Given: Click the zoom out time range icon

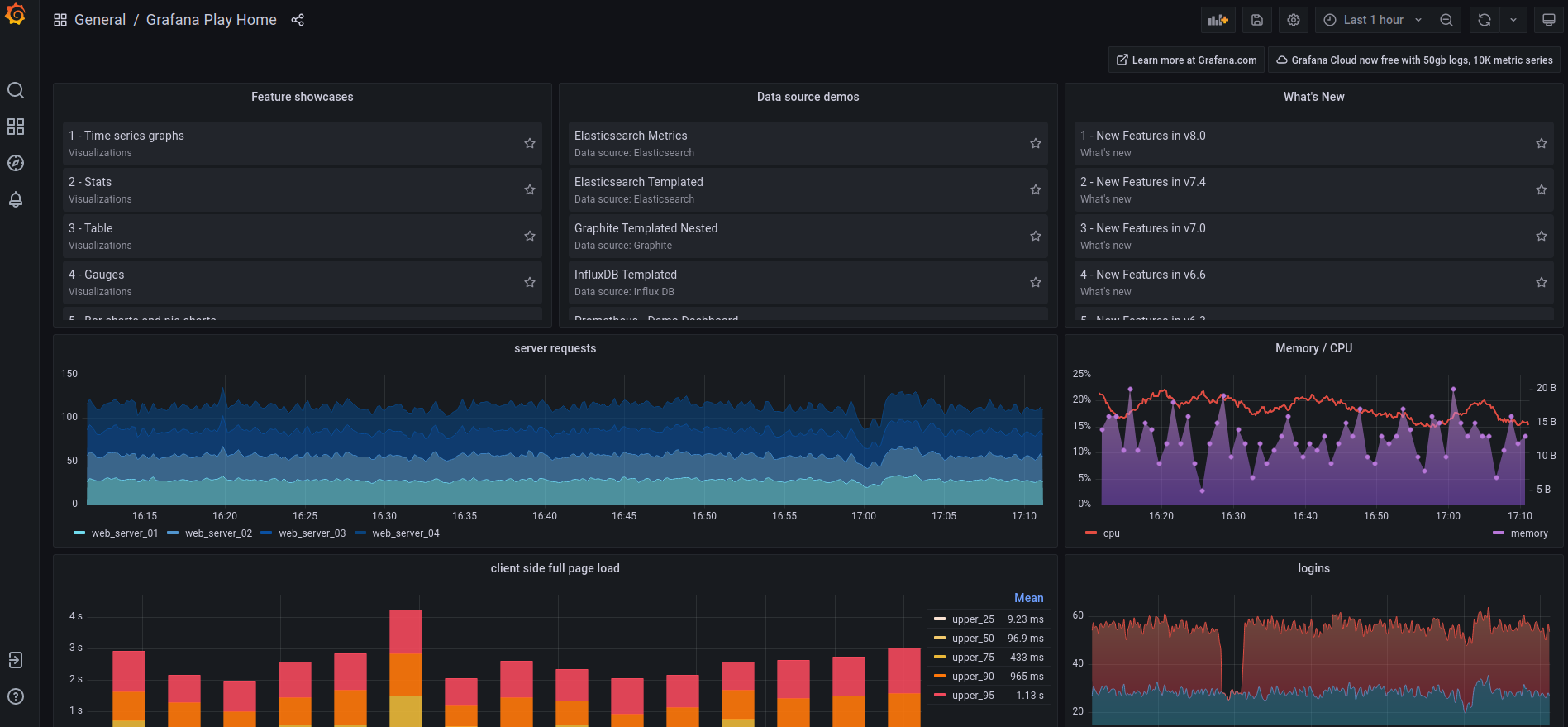Looking at the screenshot, I should 1446,20.
